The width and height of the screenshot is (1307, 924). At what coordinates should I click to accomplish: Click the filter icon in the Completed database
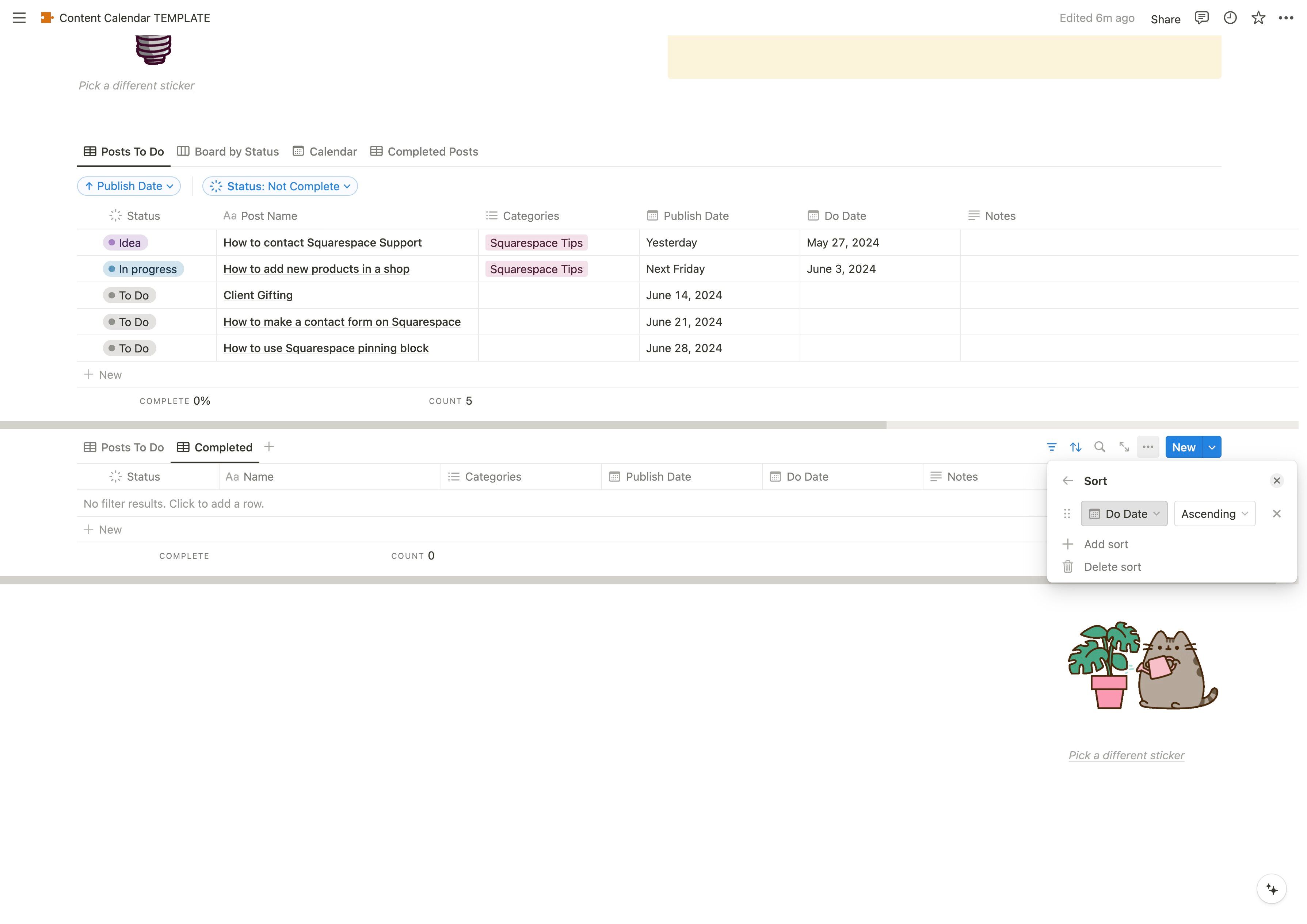coord(1051,447)
